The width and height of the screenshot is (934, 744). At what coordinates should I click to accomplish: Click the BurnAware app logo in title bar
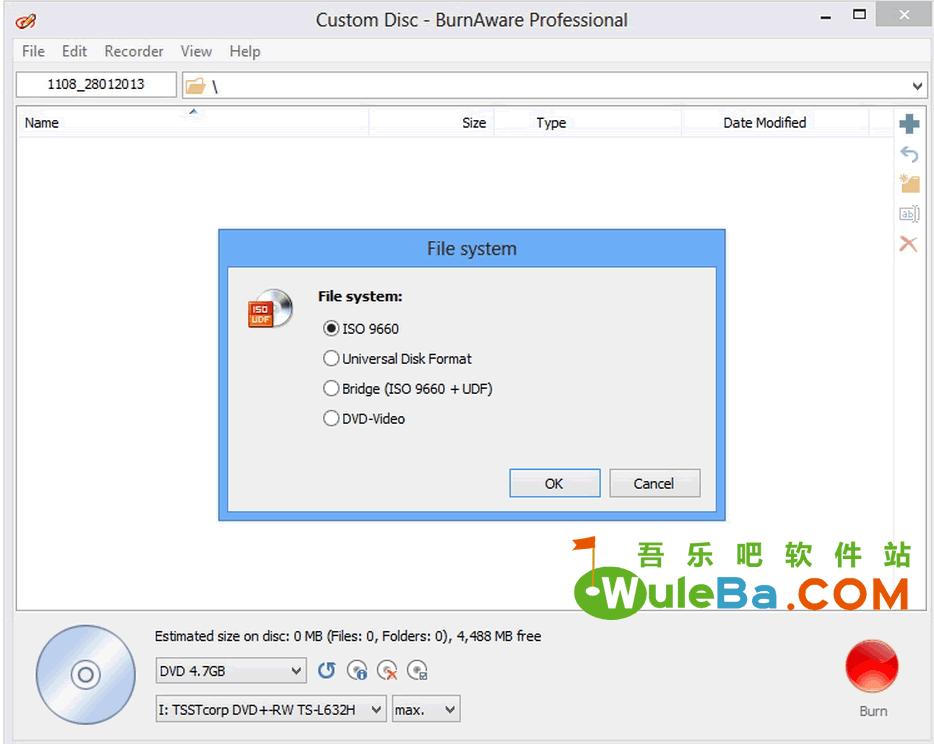[26, 21]
